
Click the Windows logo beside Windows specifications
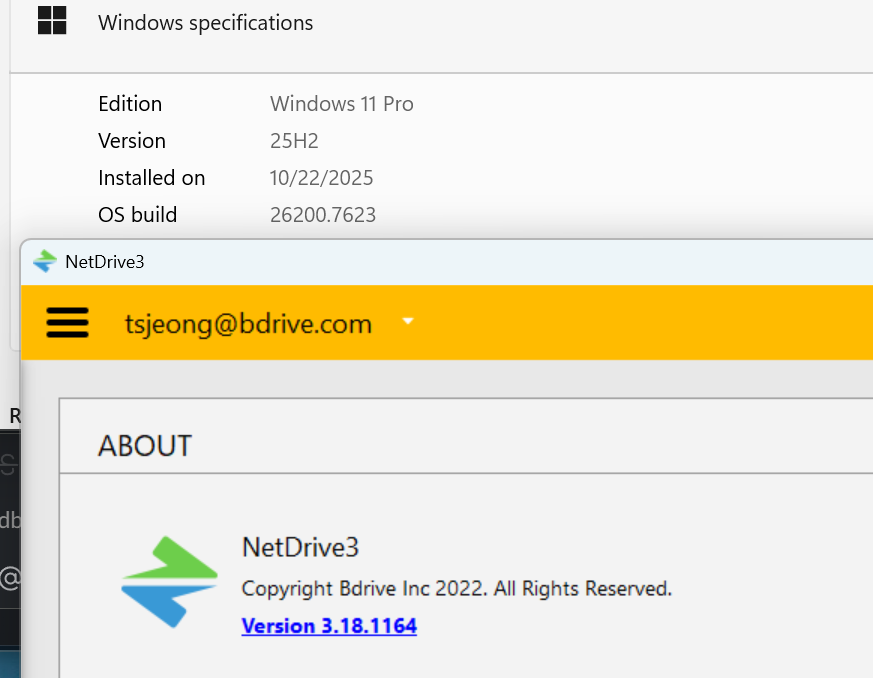point(52,21)
